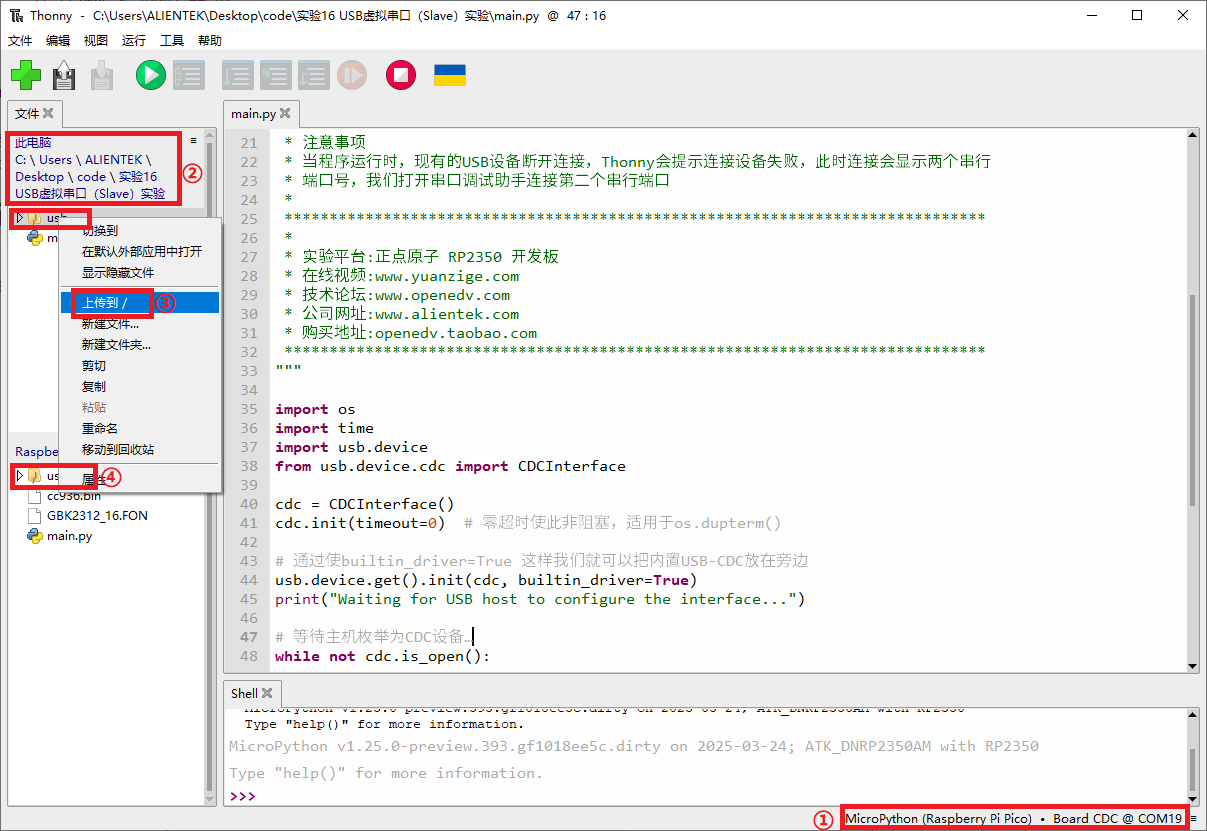The width and height of the screenshot is (1207, 831).
Task: Close the 文件 panel tab
Action: tap(48, 113)
